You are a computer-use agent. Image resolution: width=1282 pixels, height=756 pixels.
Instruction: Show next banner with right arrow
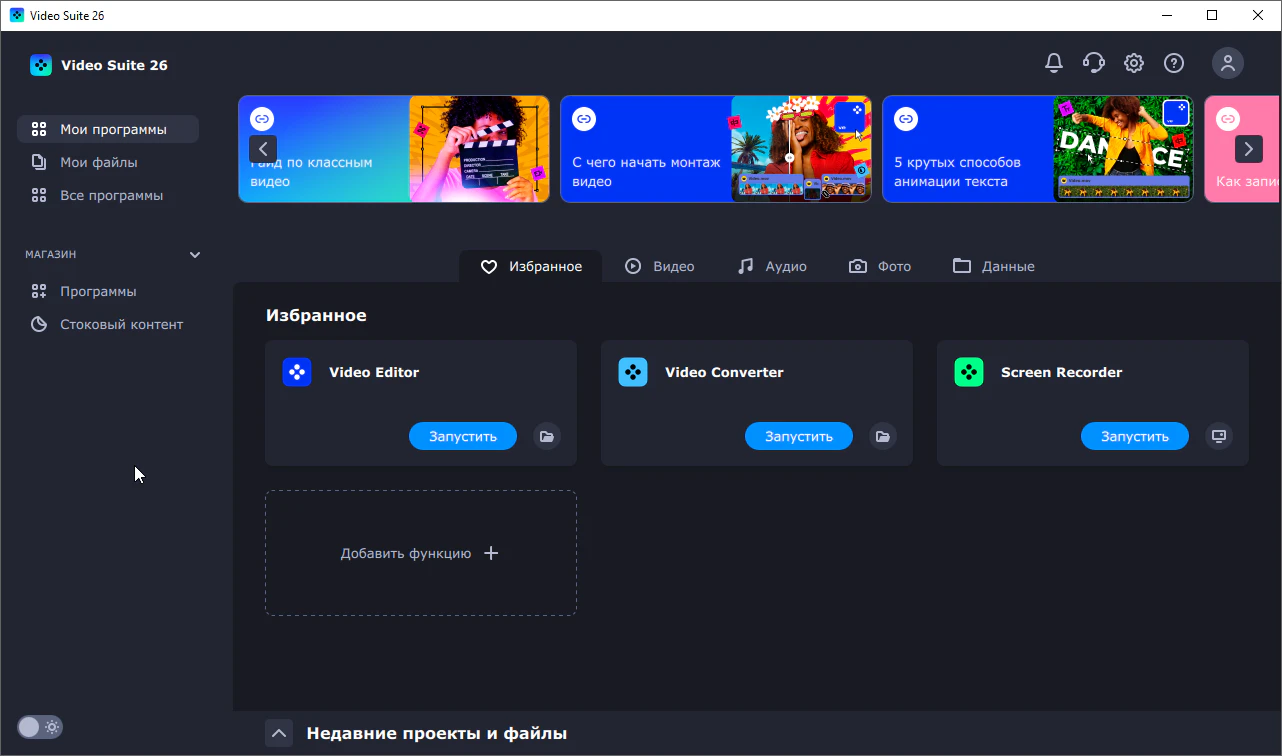1249,149
